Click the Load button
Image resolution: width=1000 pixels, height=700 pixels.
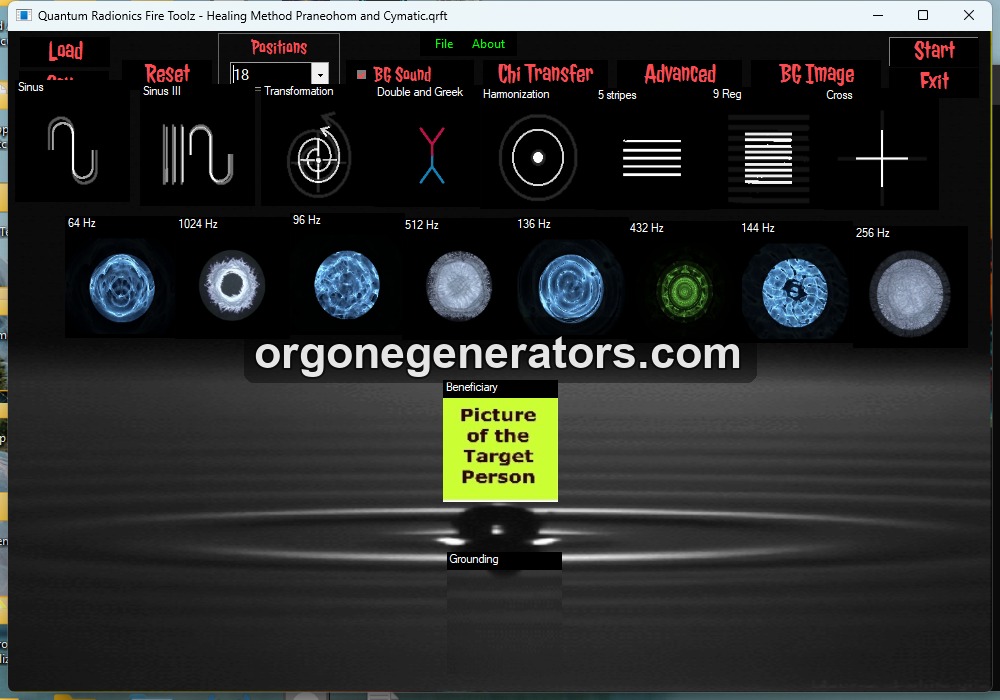click(x=65, y=51)
